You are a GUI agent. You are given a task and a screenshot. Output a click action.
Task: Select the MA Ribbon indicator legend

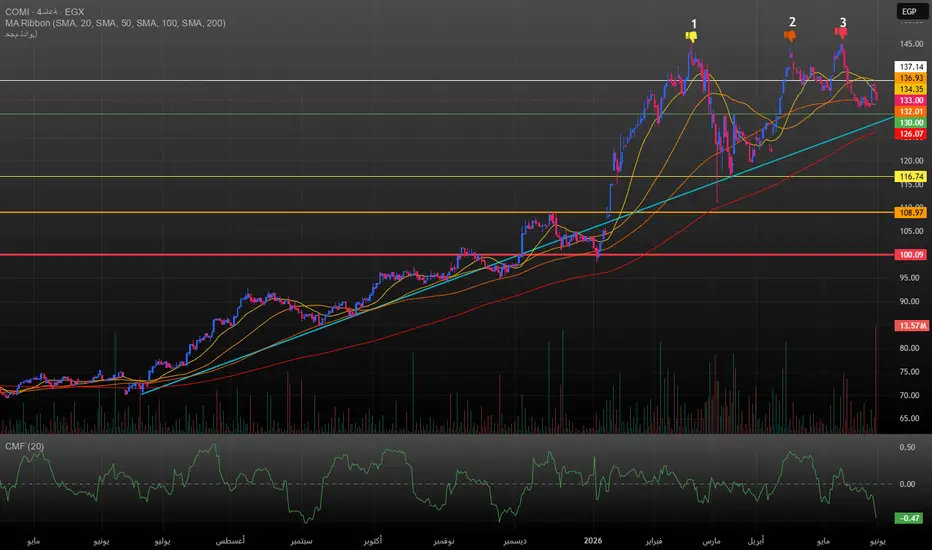pyautogui.click(x=115, y=23)
